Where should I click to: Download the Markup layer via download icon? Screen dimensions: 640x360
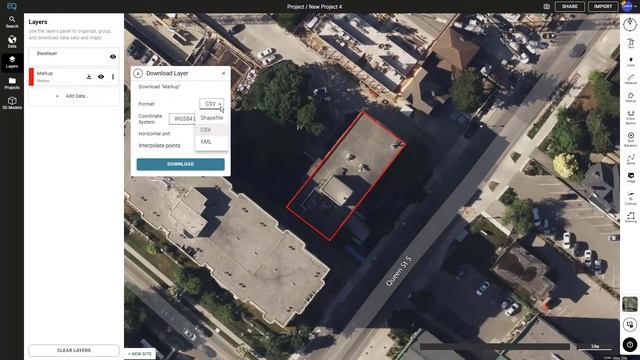(89, 76)
